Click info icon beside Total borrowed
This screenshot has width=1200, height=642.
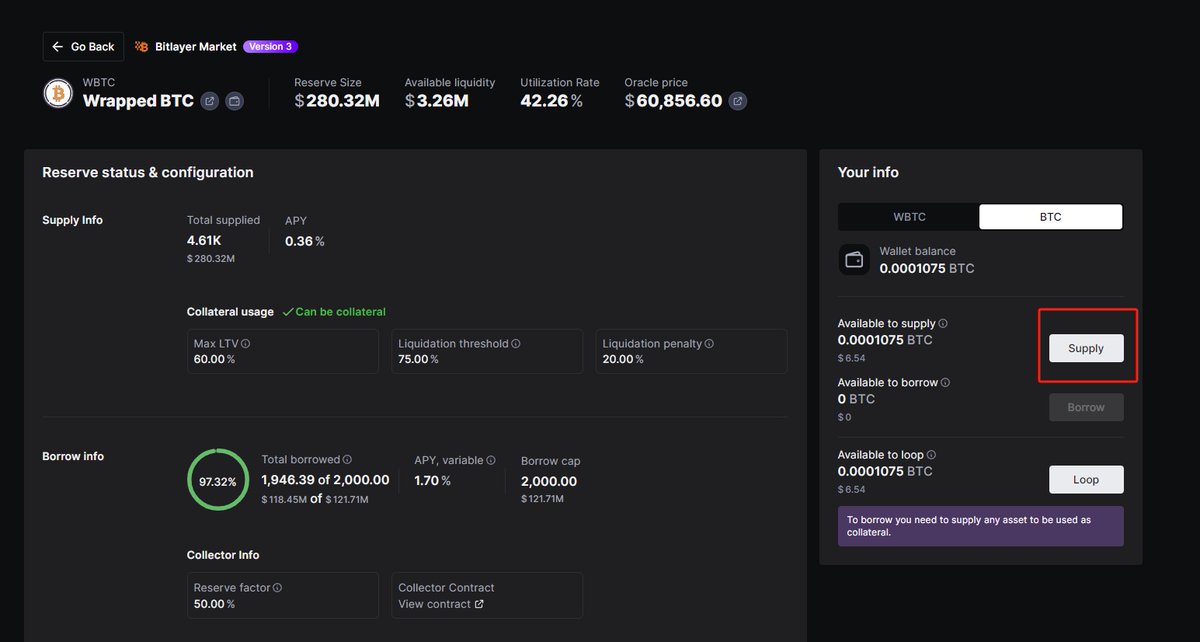click(x=347, y=460)
